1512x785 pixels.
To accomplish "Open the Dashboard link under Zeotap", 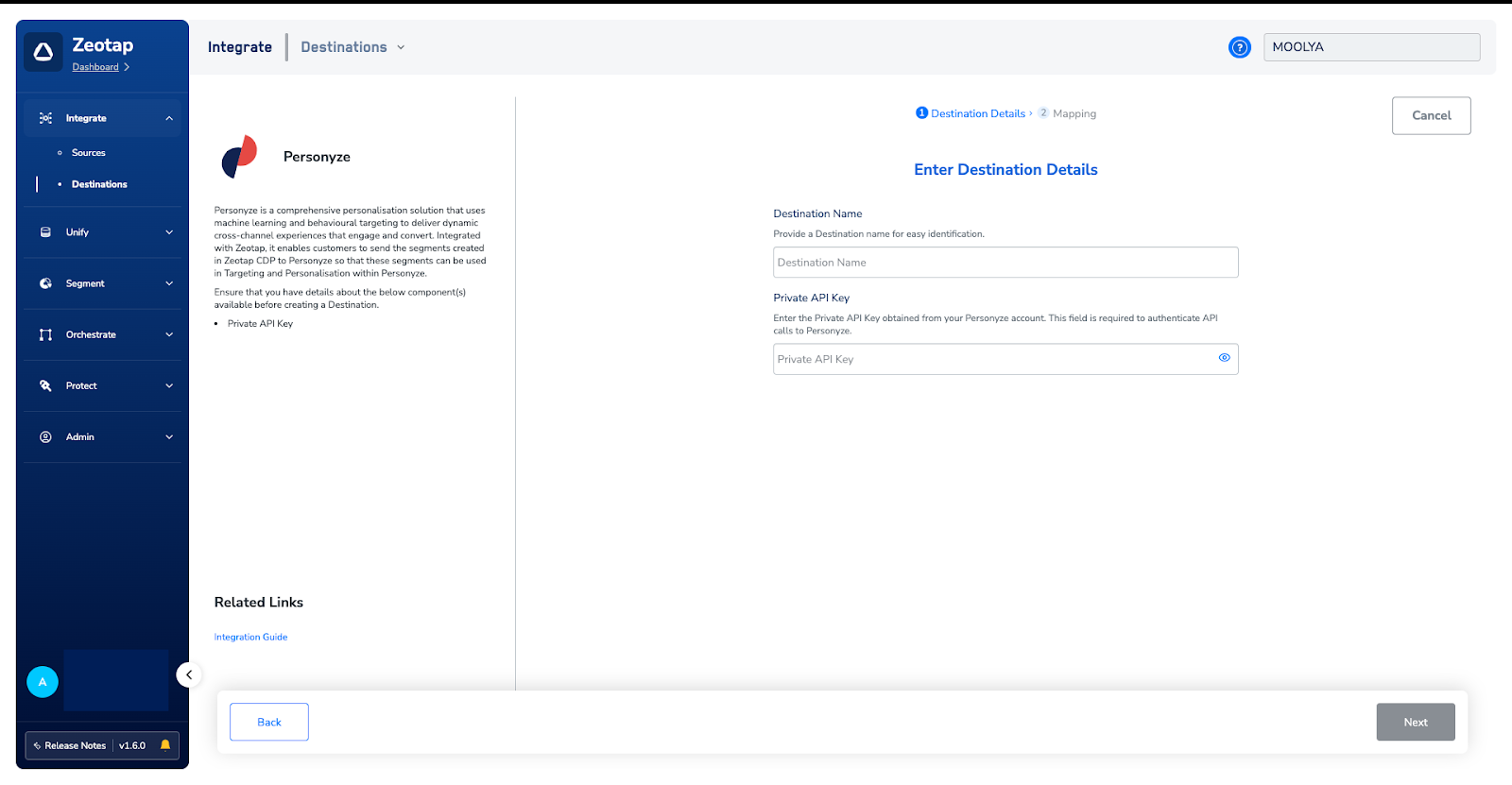I will (x=95, y=67).
